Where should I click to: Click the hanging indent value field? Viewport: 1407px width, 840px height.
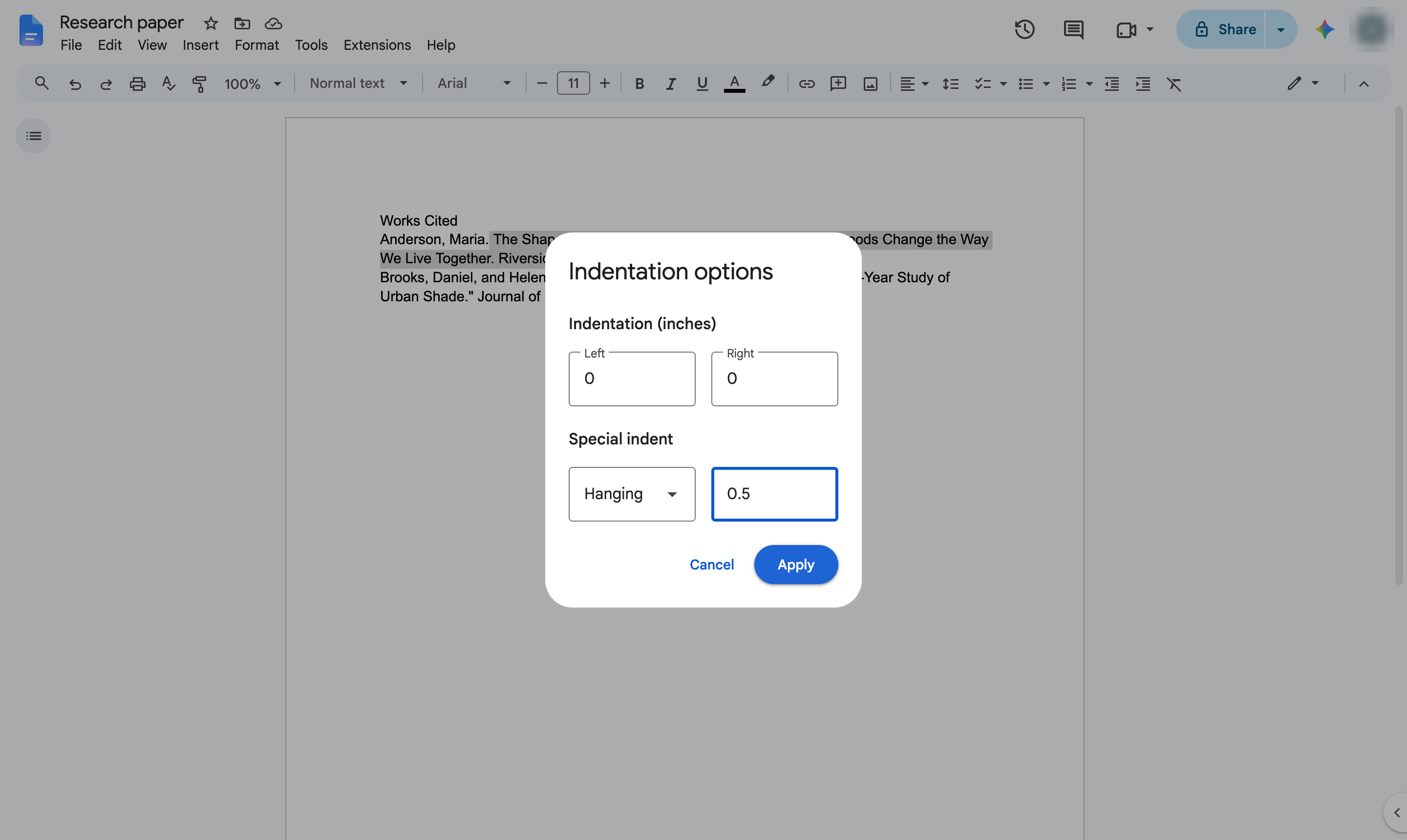pyautogui.click(x=774, y=494)
